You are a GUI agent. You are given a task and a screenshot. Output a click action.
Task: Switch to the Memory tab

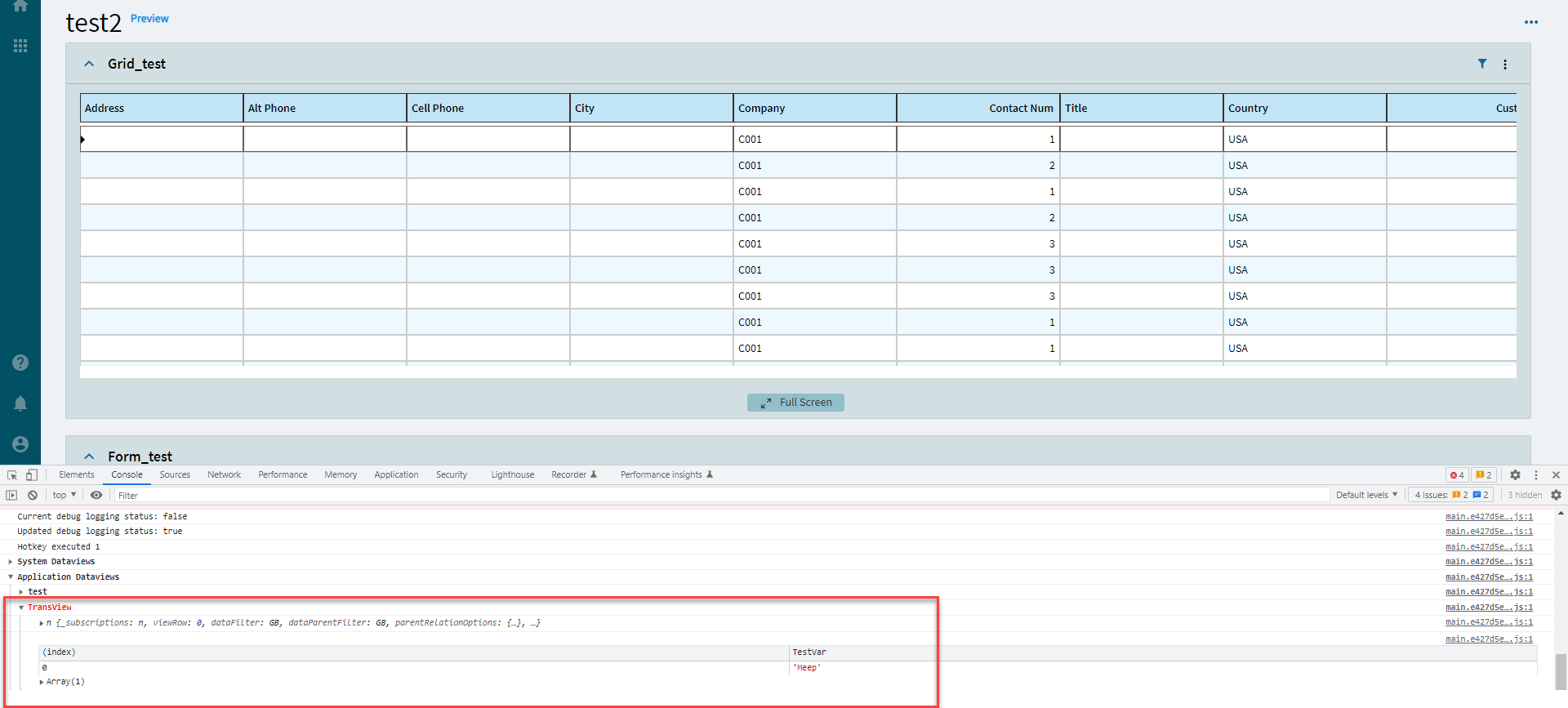coord(341,474)
